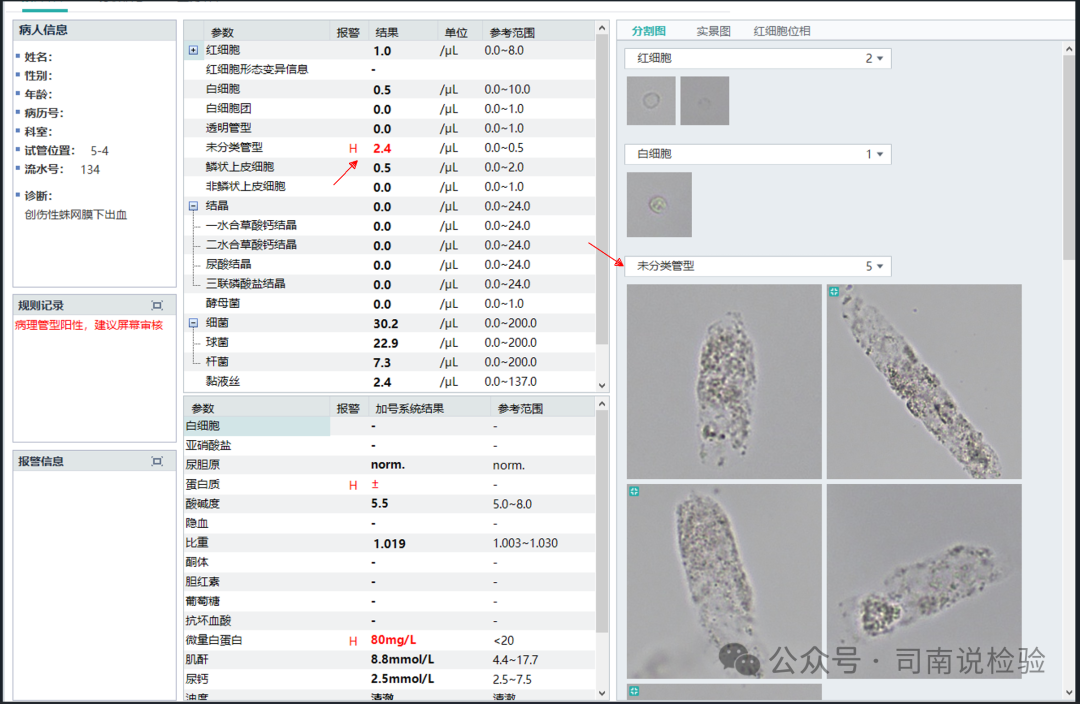Select the 比重 row
The height and width of the screenshot is (704, 1080).
[389, 543]
